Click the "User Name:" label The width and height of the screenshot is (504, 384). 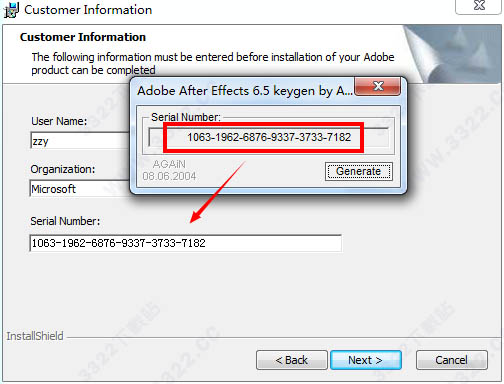click(x=59, y=121)
